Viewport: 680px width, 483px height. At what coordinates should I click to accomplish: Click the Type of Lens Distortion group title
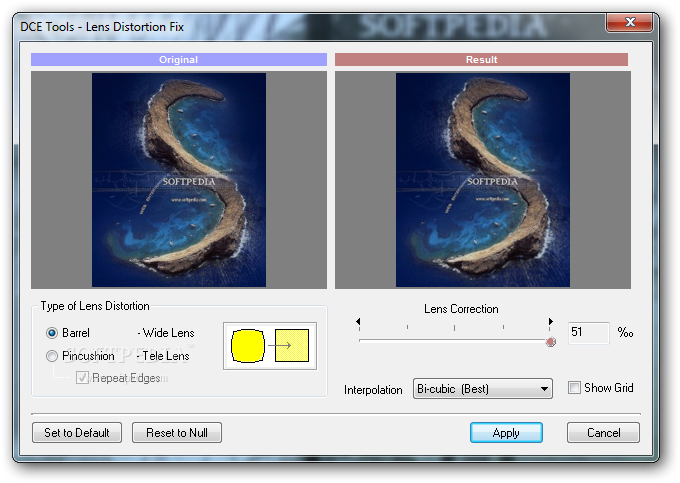click(x=95, y=306)
